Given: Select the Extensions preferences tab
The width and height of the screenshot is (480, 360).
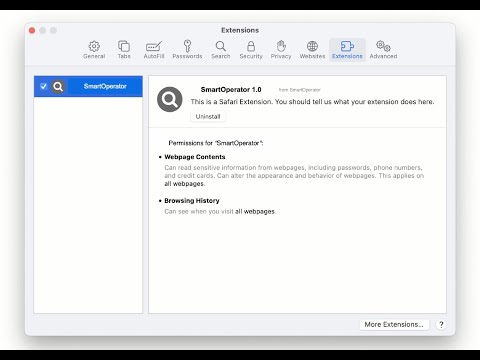Looking at the screenshot, I should click(x=347, y=50).
